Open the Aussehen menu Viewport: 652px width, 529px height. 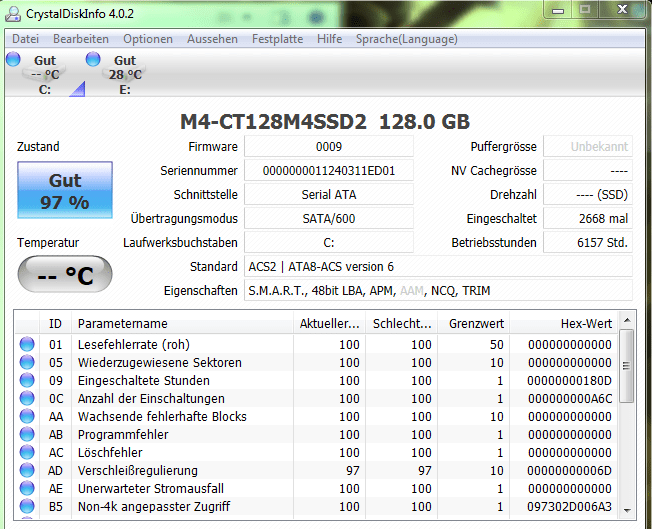[x=212, y=39]
